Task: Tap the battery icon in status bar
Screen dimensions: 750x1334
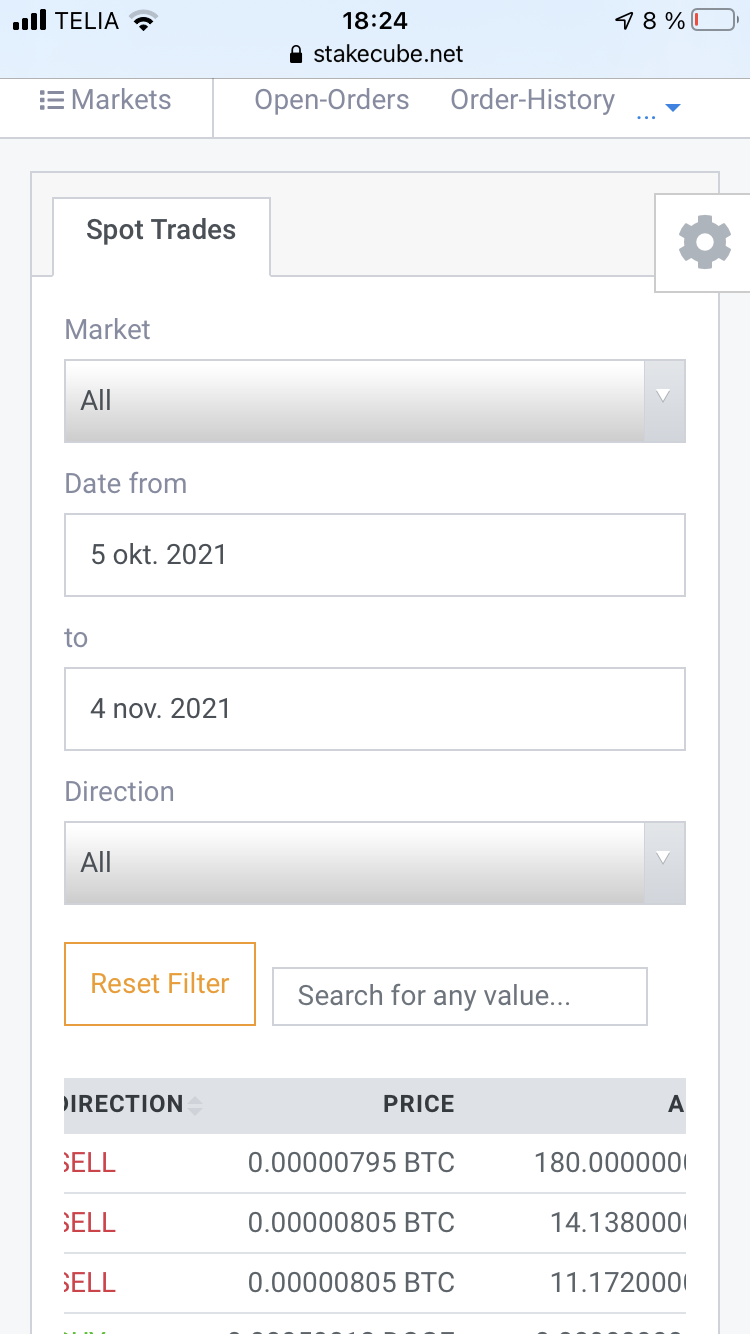Action: [x=714, y=20]
